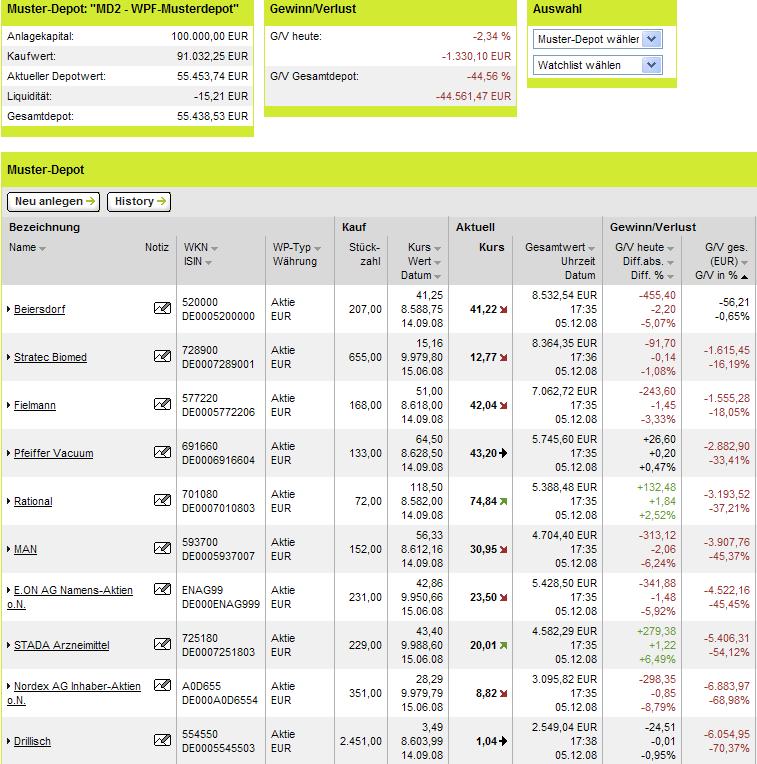Open the note icon for MAN

(162, 548)
